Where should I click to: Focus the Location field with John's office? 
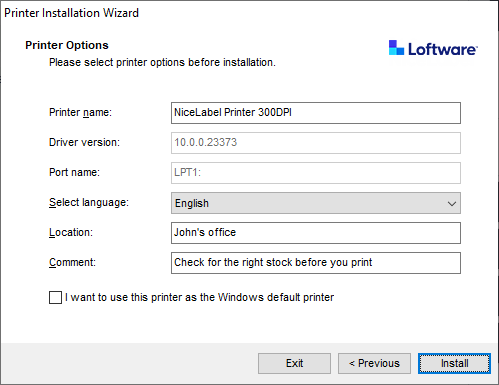coord(316,233)
